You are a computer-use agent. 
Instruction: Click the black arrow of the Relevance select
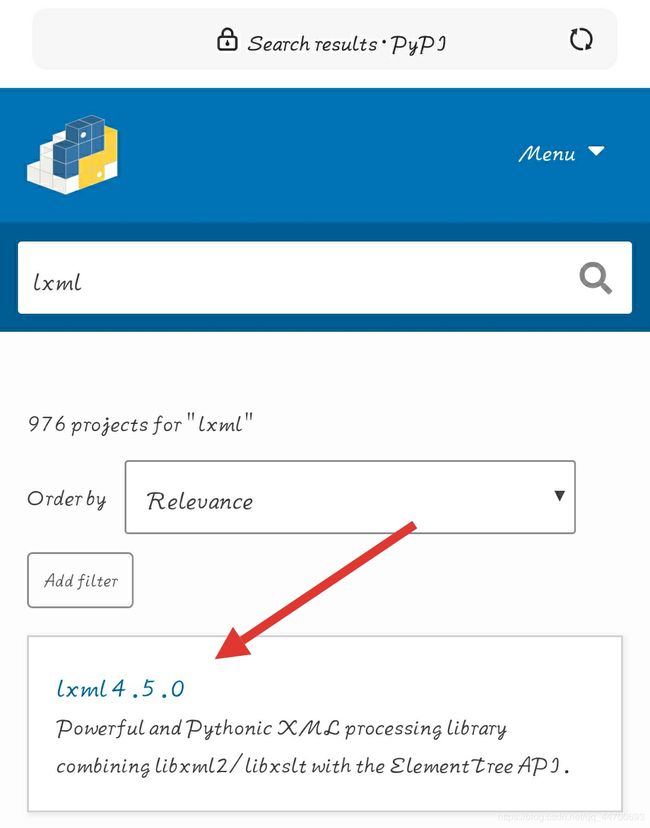559,495
